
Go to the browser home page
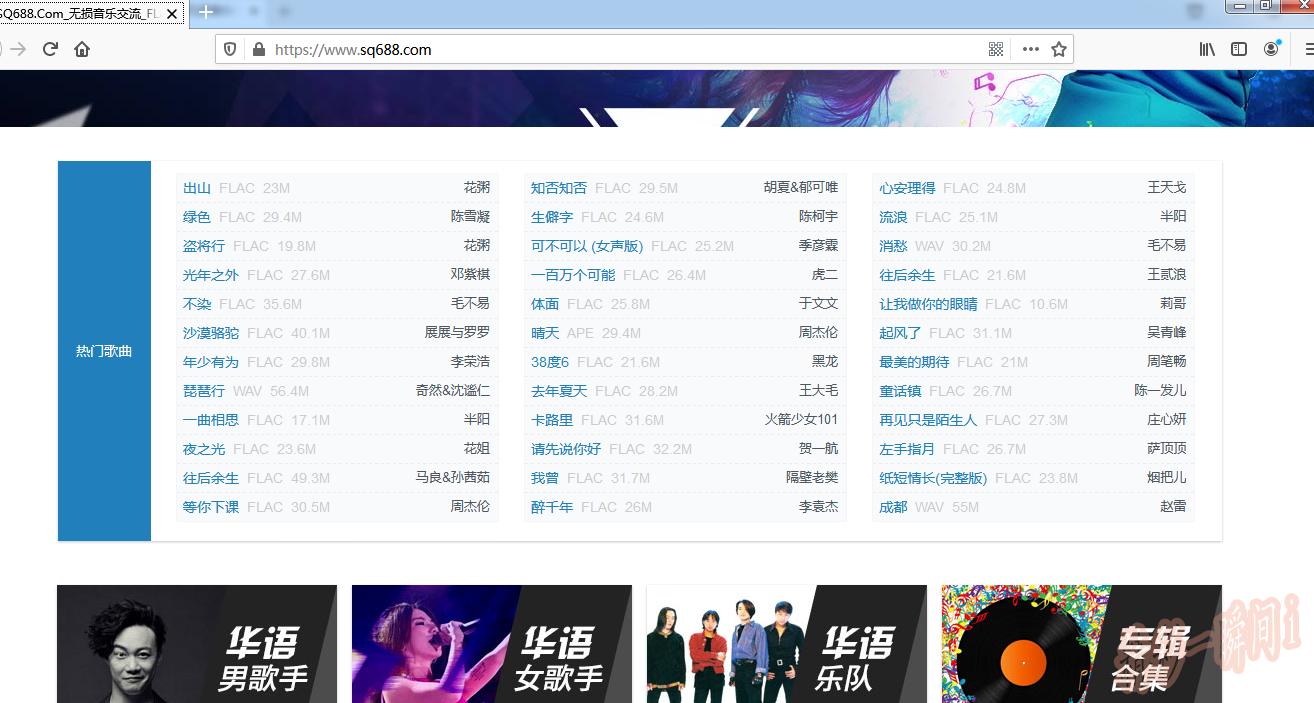point(83,48)
